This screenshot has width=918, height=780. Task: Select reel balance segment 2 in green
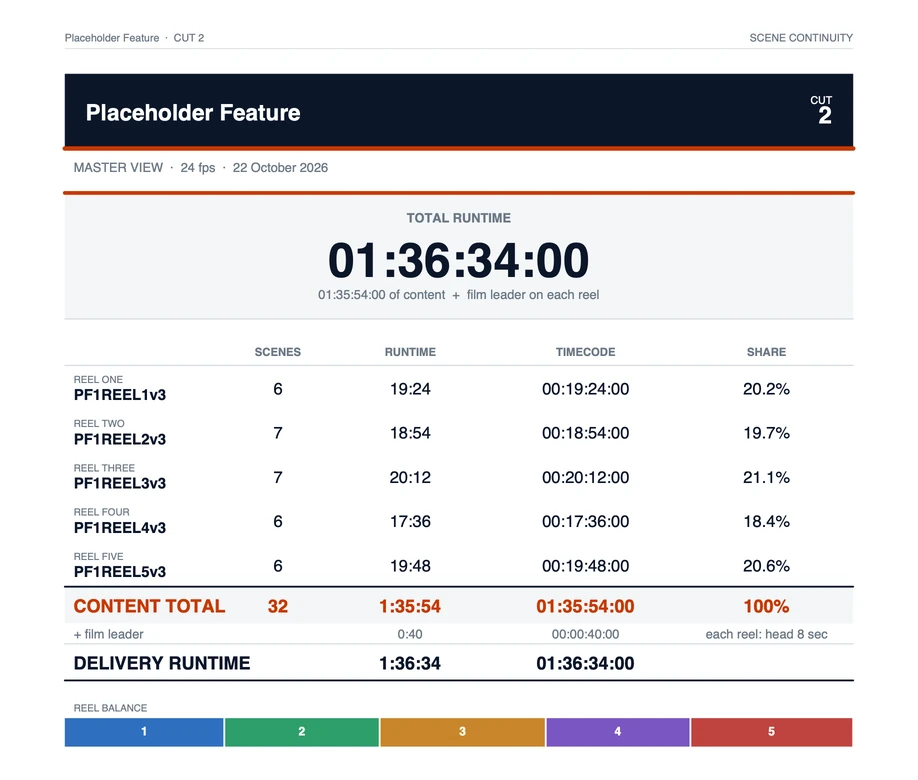click(x=302, y=732)
